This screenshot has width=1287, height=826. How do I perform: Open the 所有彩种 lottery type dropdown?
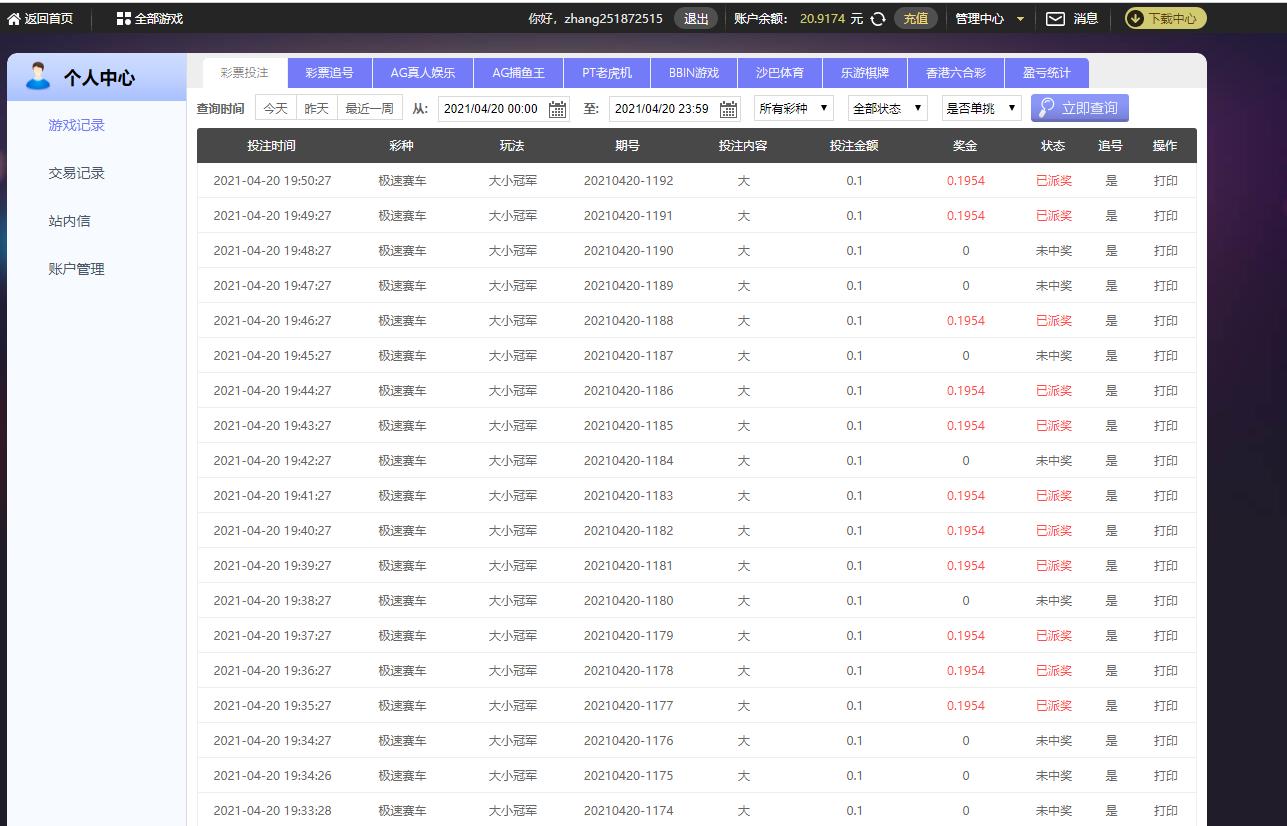coord(794,108)
